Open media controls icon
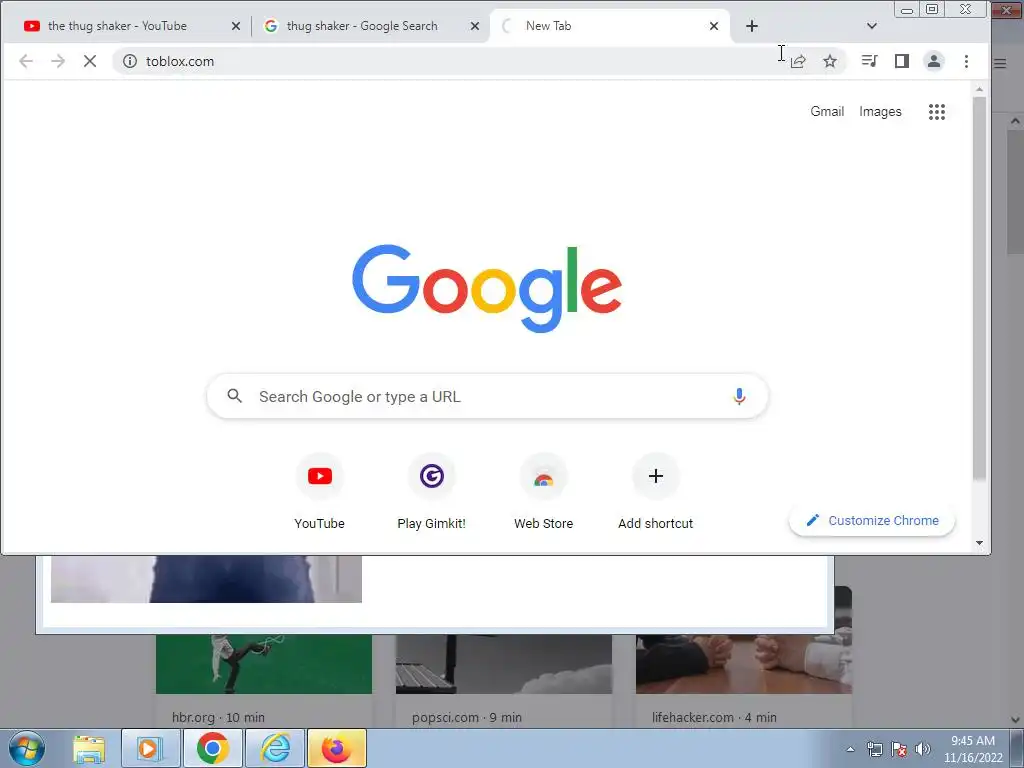Screen dimensions: 1024x768 point(869,61)
